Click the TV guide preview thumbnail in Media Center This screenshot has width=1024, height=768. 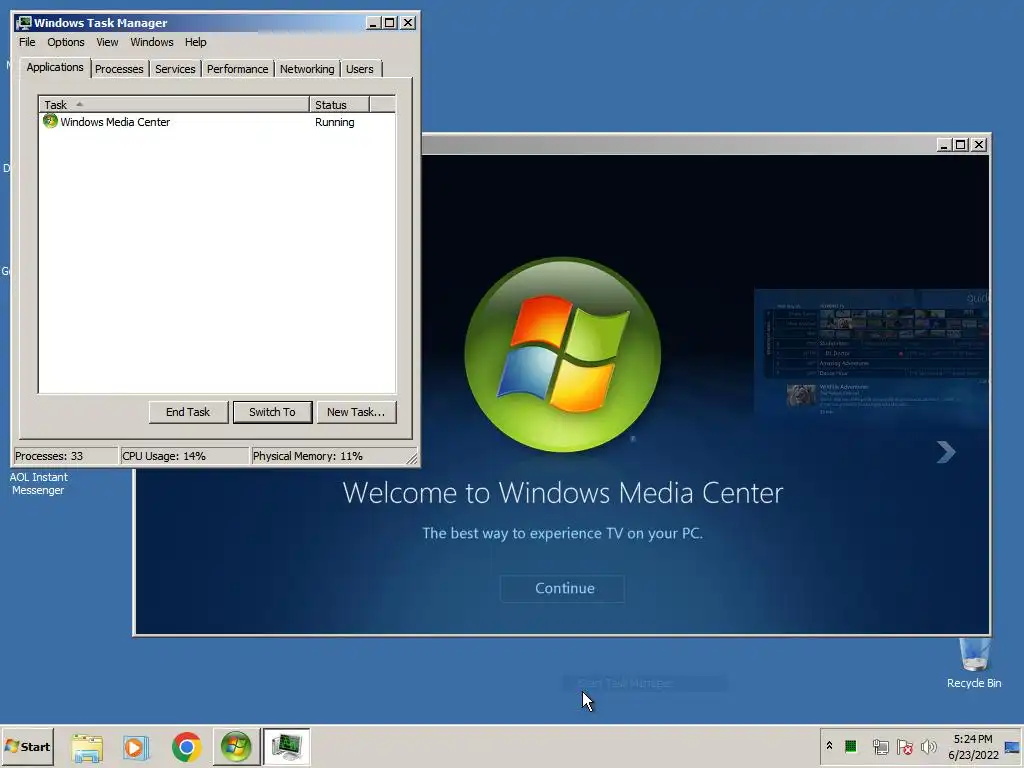pos(872,353)
